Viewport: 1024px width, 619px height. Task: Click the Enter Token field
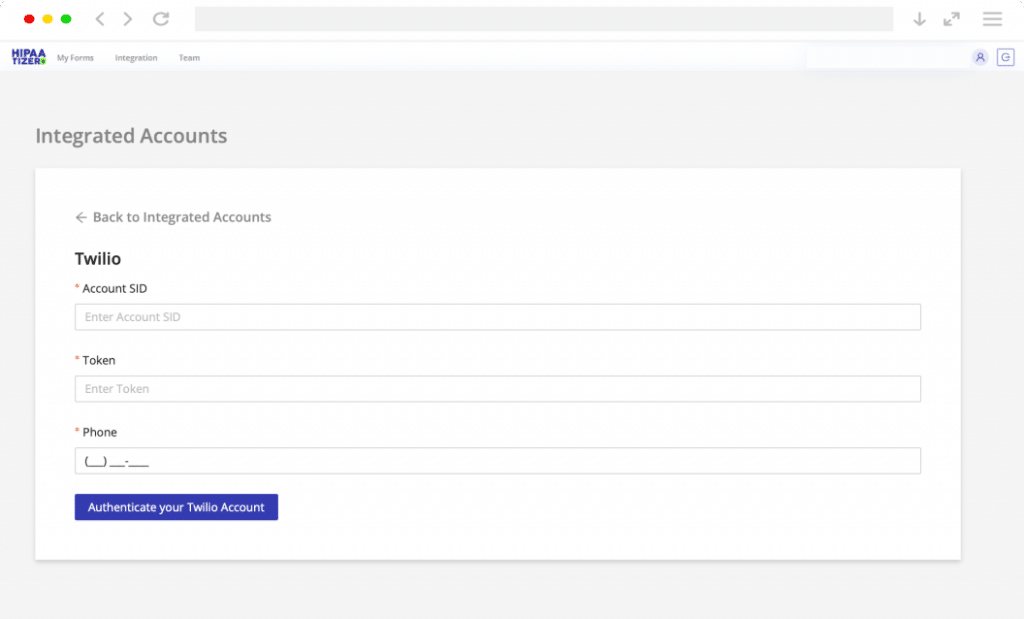click(x=498, y=388)
